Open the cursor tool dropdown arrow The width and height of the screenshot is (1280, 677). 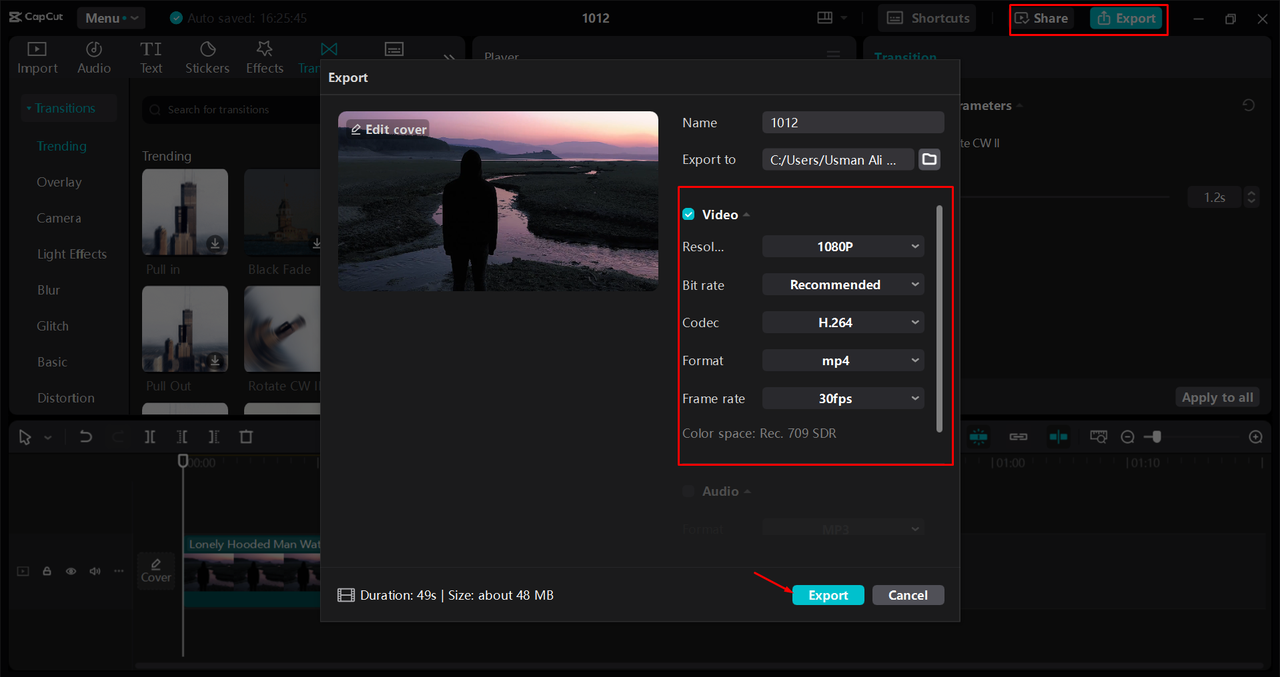point(48,438)
